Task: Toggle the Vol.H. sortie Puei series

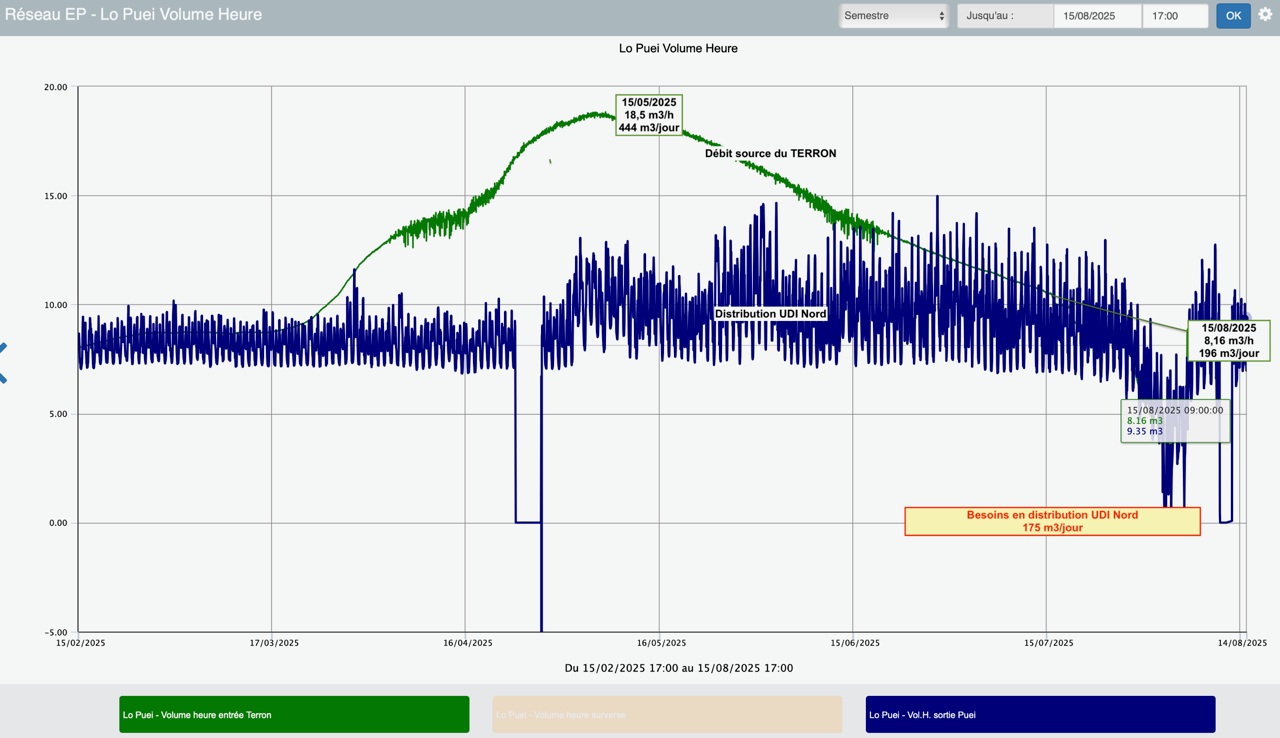Action: (1040, 715)
